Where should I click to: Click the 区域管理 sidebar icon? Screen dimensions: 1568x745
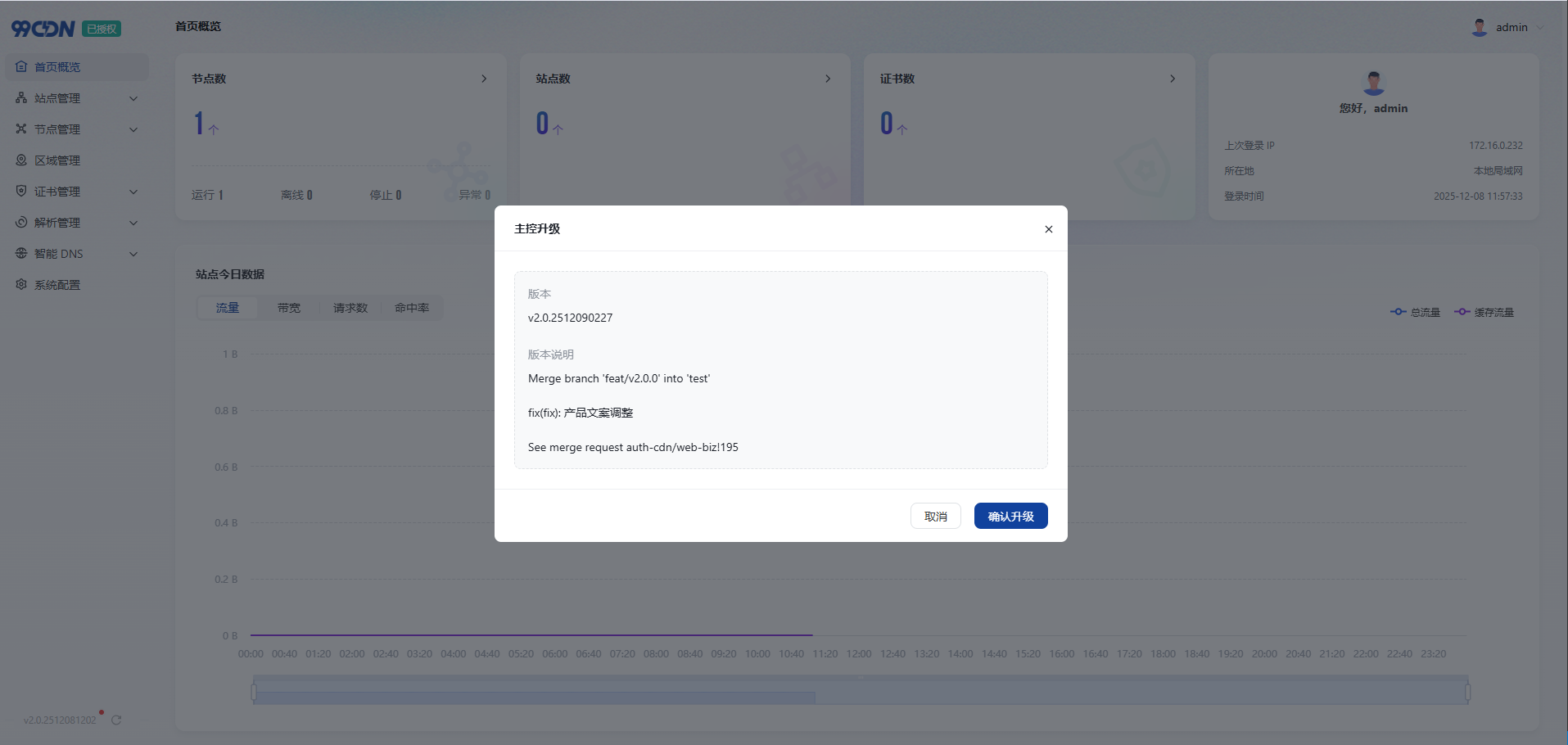click(21, 160)
